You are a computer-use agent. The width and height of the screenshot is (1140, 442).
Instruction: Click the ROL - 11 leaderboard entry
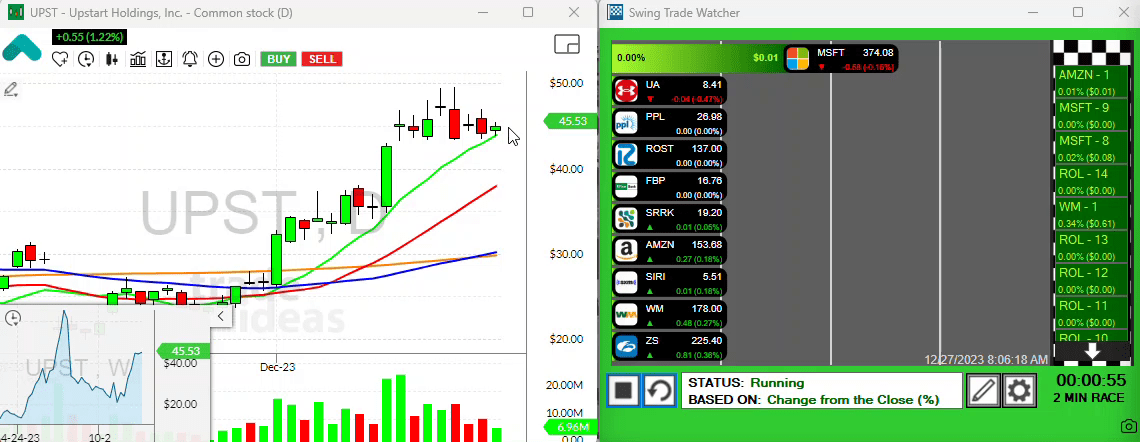coord(1091,313)
